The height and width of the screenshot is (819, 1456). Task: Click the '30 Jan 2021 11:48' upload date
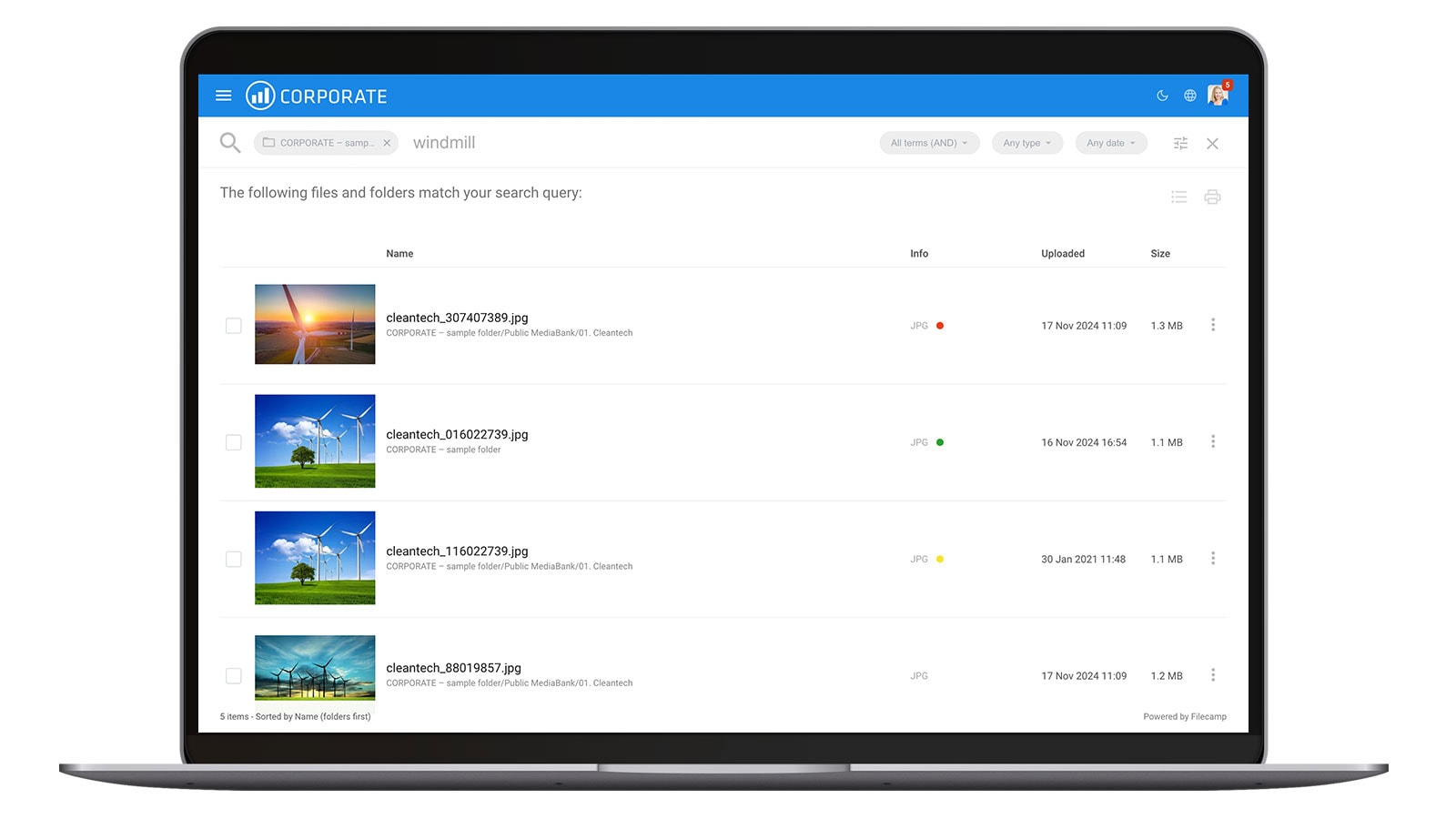(1083, 559)
